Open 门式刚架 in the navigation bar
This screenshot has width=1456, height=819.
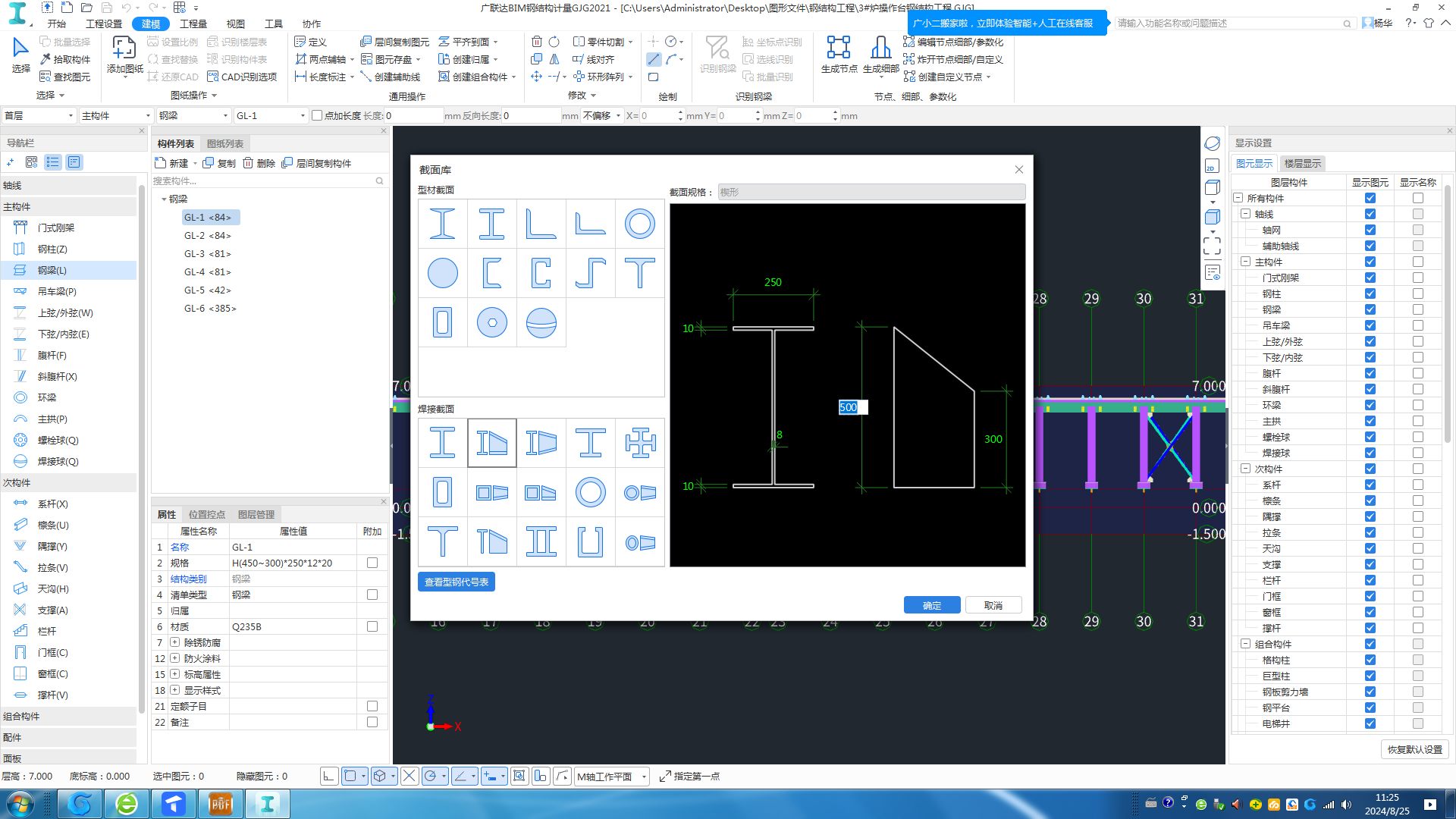(x=56, y=227)
